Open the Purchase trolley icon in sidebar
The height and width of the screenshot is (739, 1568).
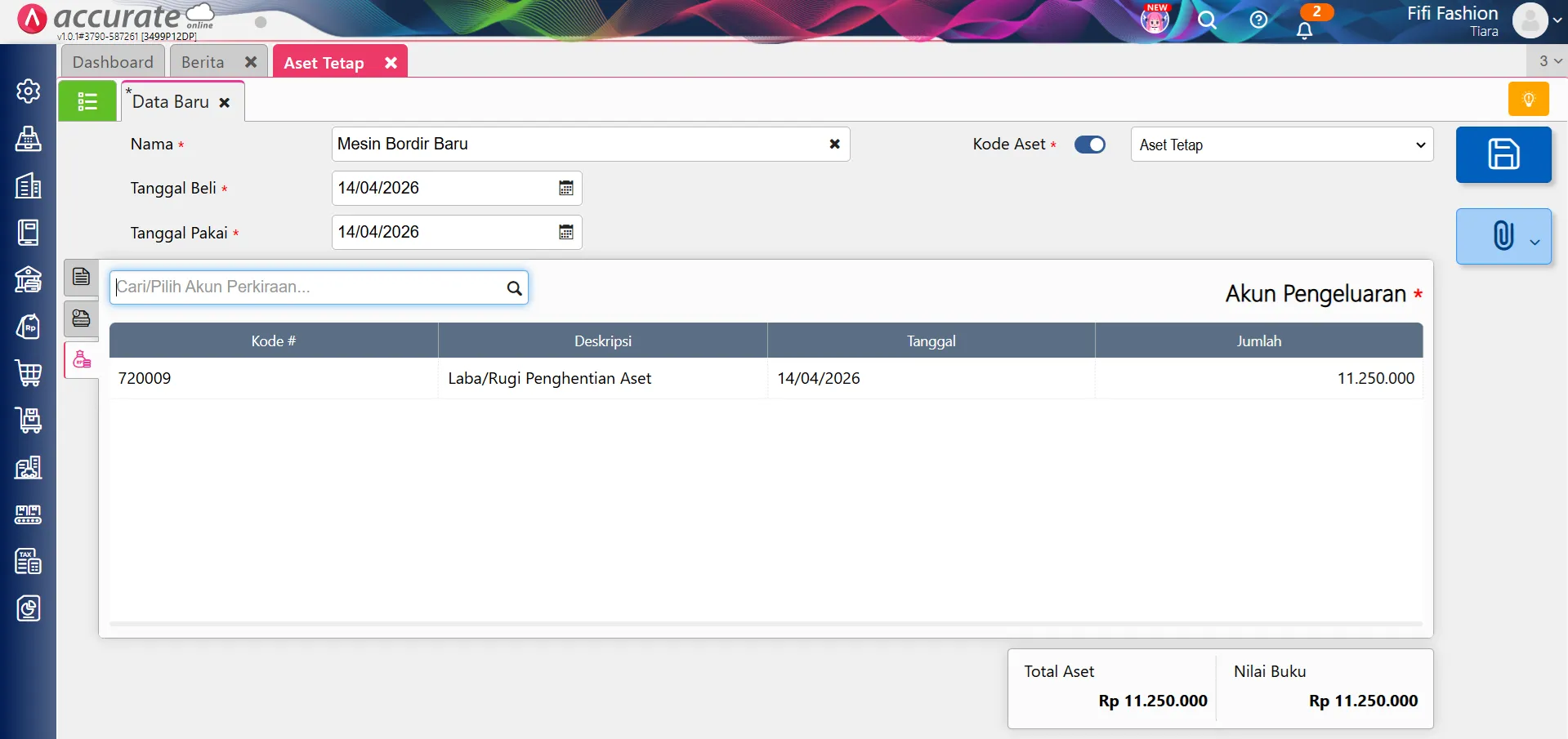coord(29,421)
